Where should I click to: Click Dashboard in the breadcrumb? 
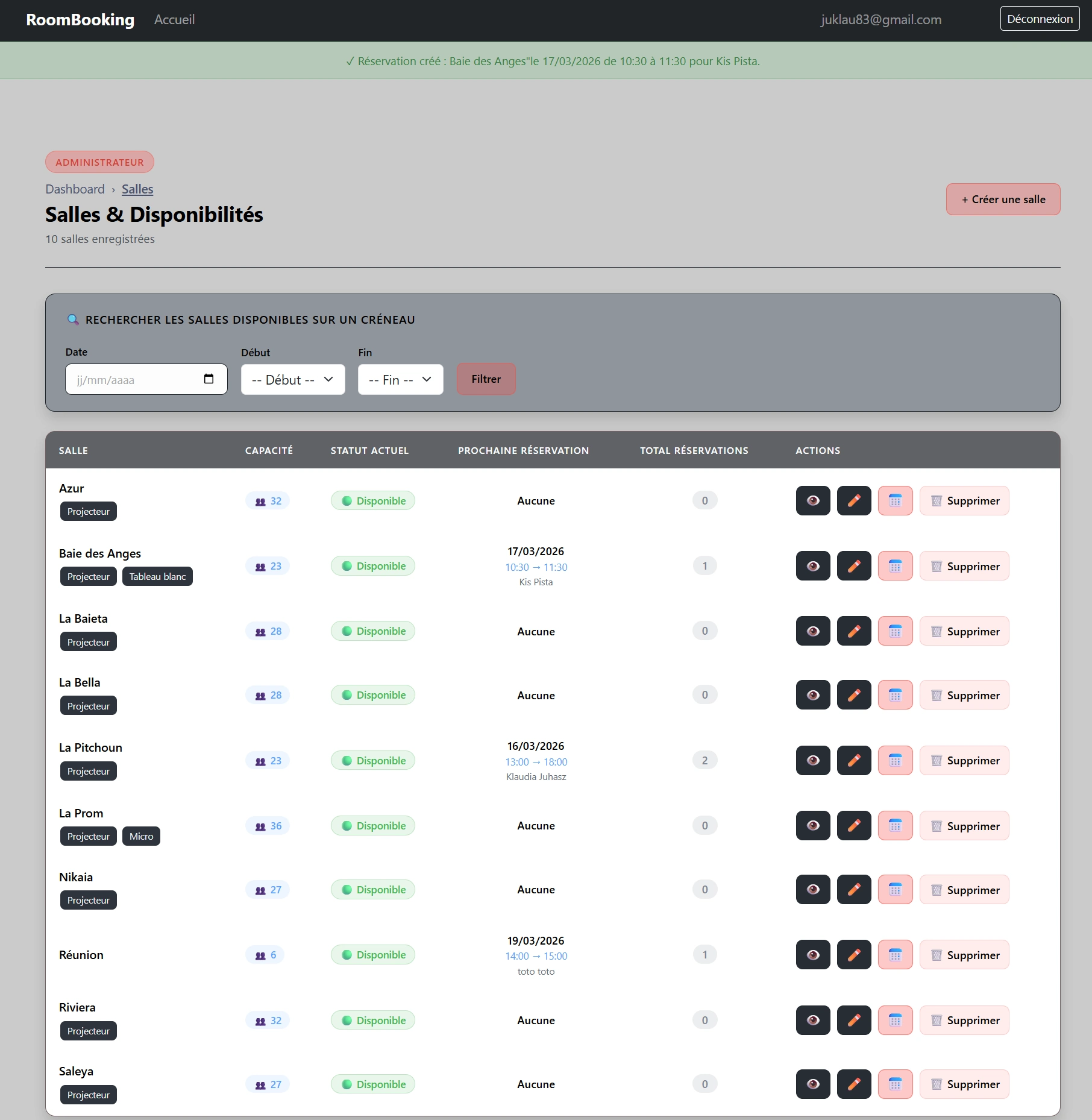75,189
